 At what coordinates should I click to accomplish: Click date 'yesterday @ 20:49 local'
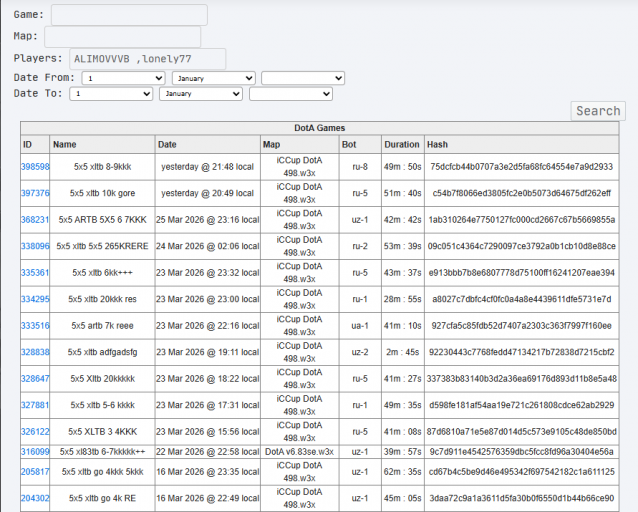(208, 193)
